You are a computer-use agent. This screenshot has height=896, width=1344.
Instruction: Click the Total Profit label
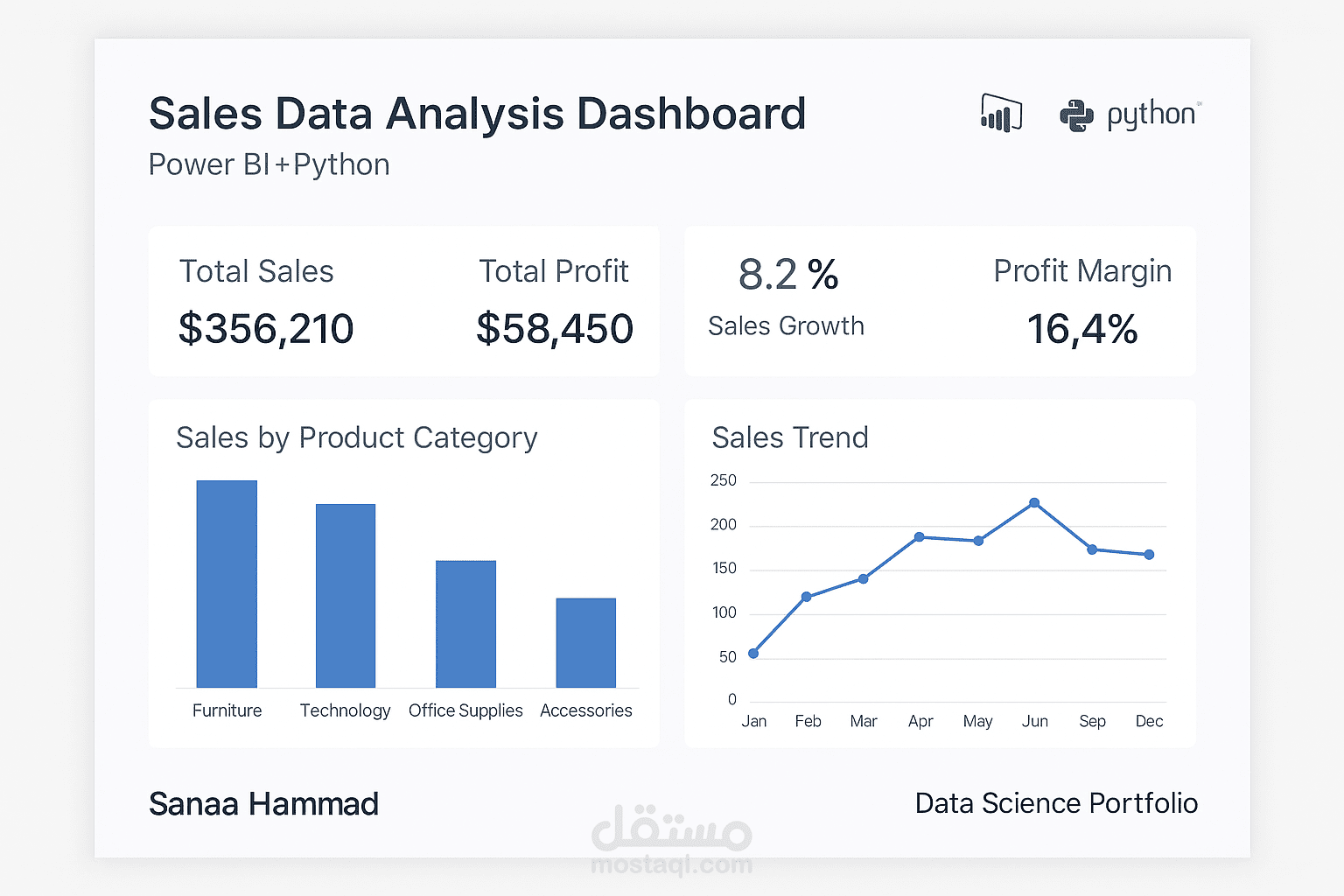click(x=554, y=271)
